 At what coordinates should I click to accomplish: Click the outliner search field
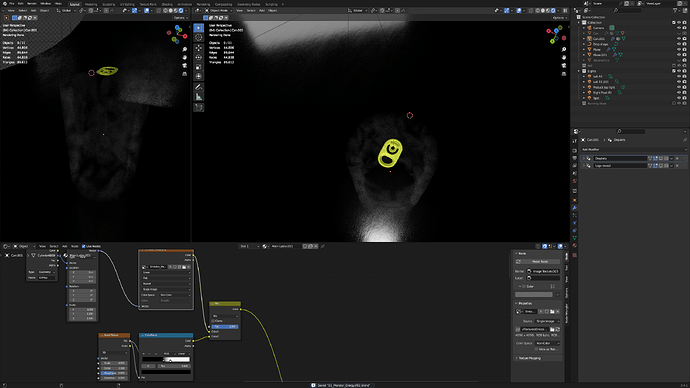coord(629,10)
